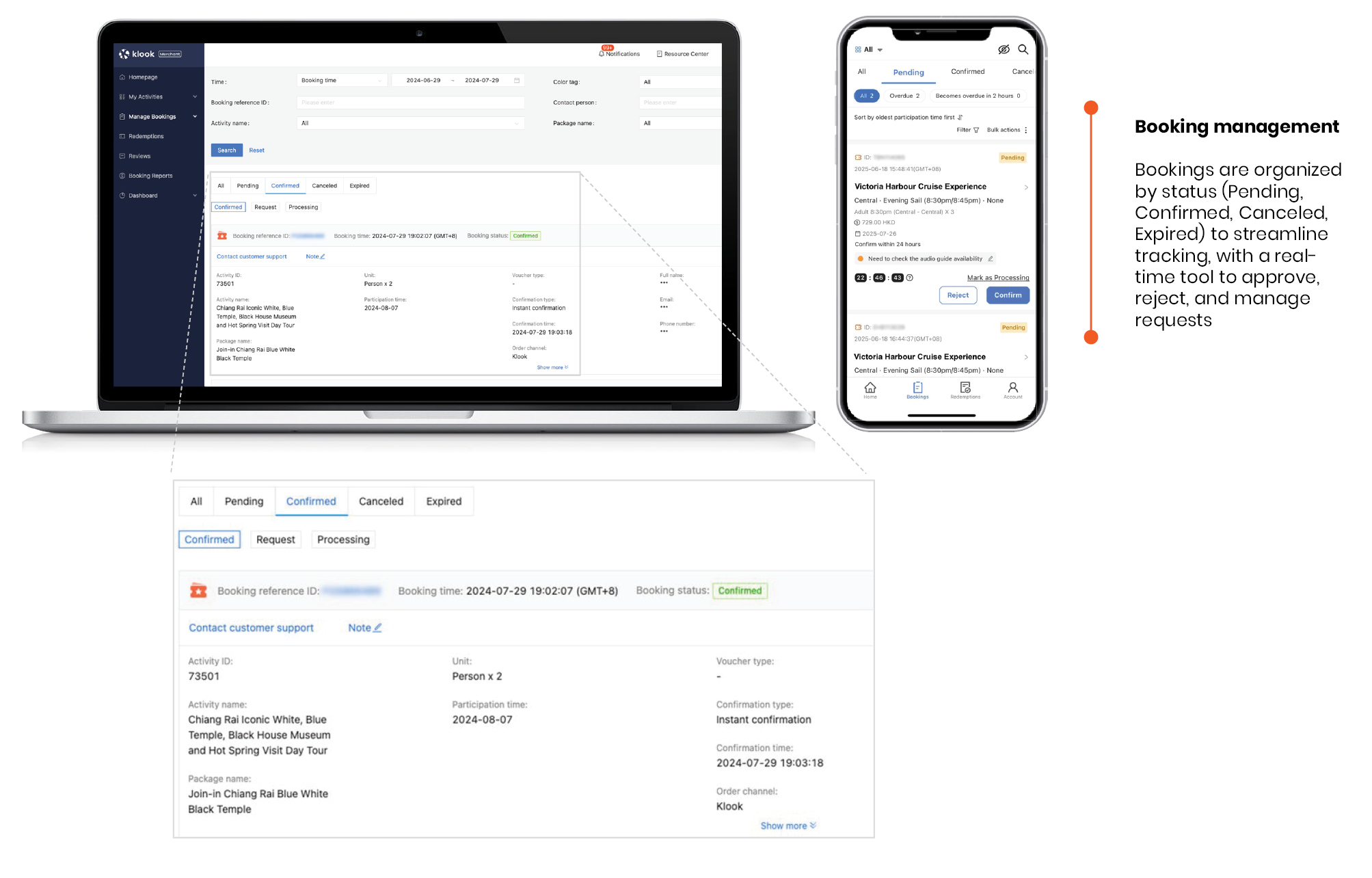
Task: Switch to the Canceled tab in the enlarged panel
Action: [381, 501]
